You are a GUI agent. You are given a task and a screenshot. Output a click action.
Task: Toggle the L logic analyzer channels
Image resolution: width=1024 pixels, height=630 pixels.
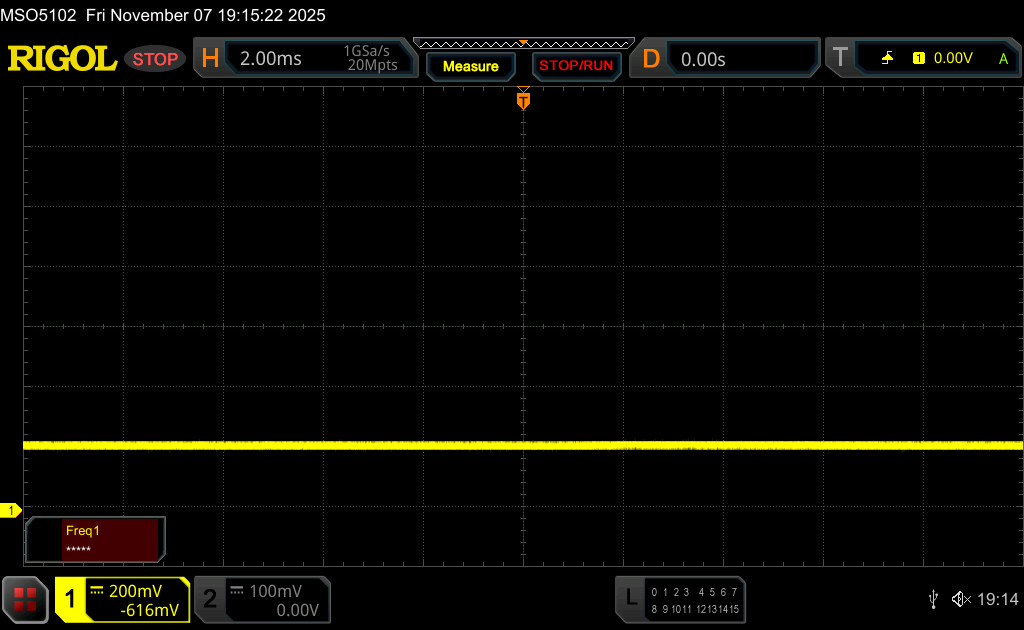[x=680, y=599]
